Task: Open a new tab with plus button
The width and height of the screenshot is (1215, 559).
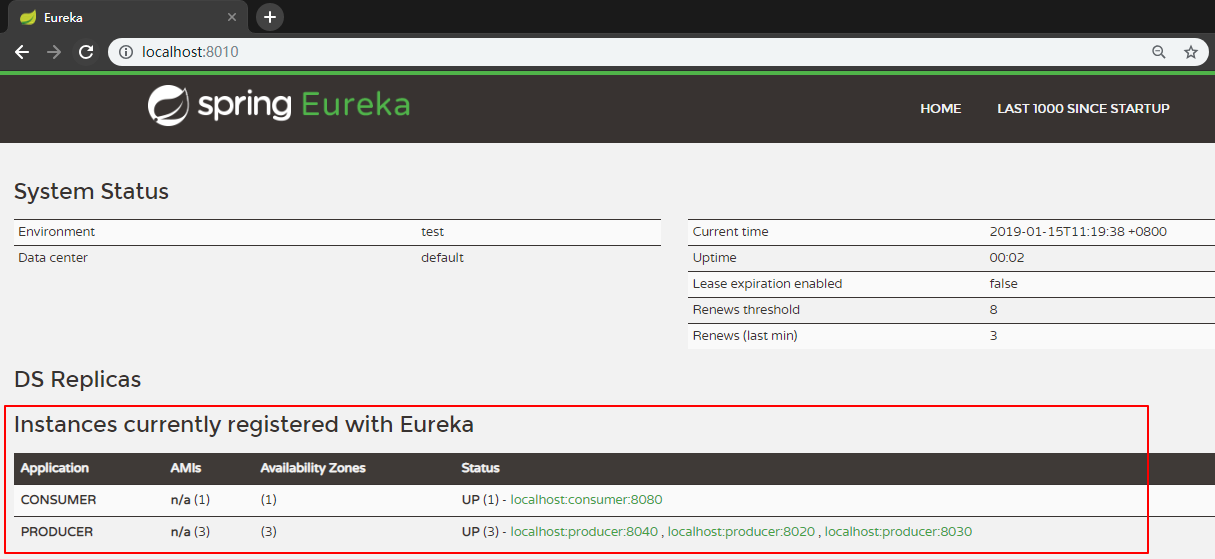Action: (x=270, y=17)
